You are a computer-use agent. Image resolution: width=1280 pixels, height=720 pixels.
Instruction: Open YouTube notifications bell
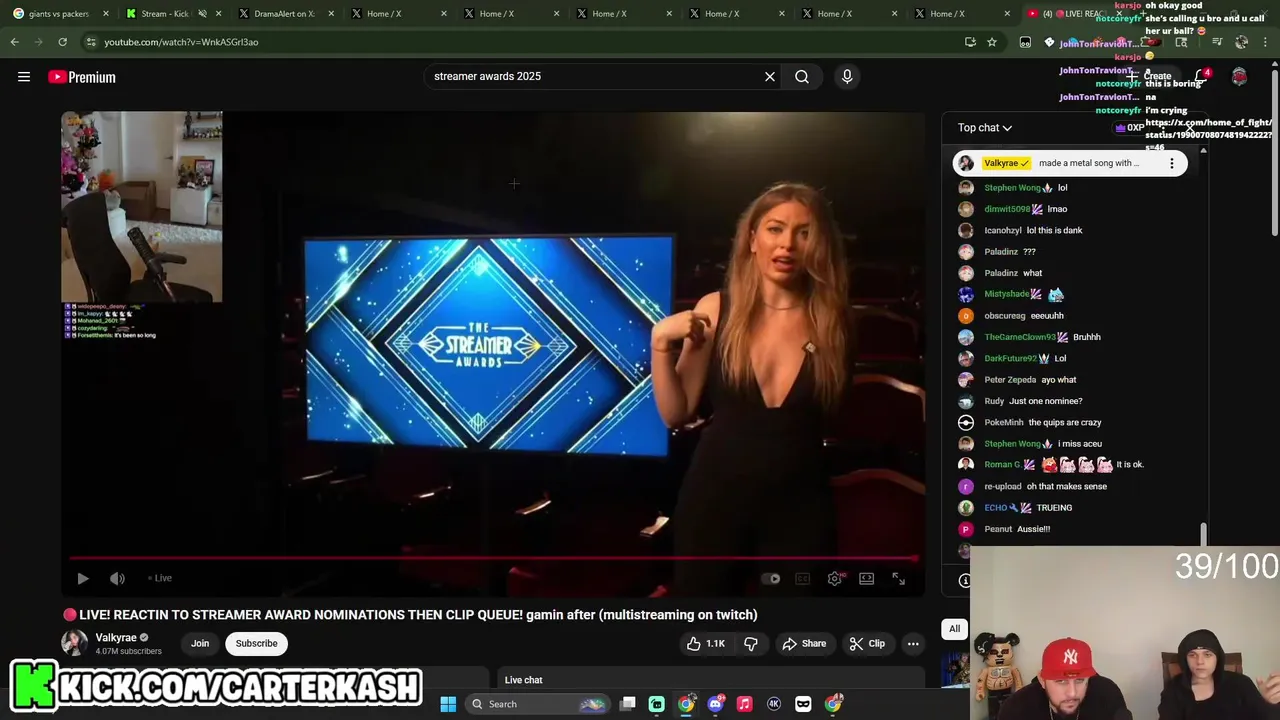point(1202,77)
